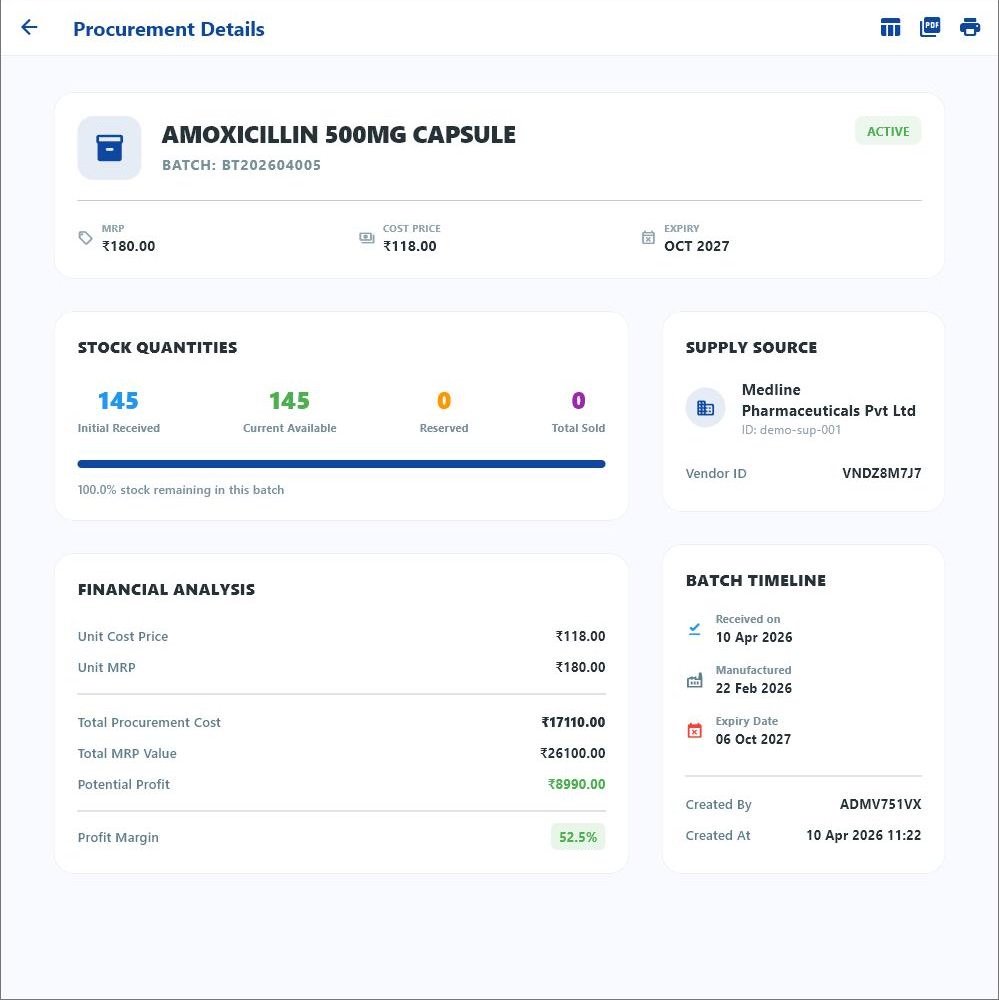Click the red Expiry Date calendar icon
This screenshot has height=1000, width=999.
695,731
